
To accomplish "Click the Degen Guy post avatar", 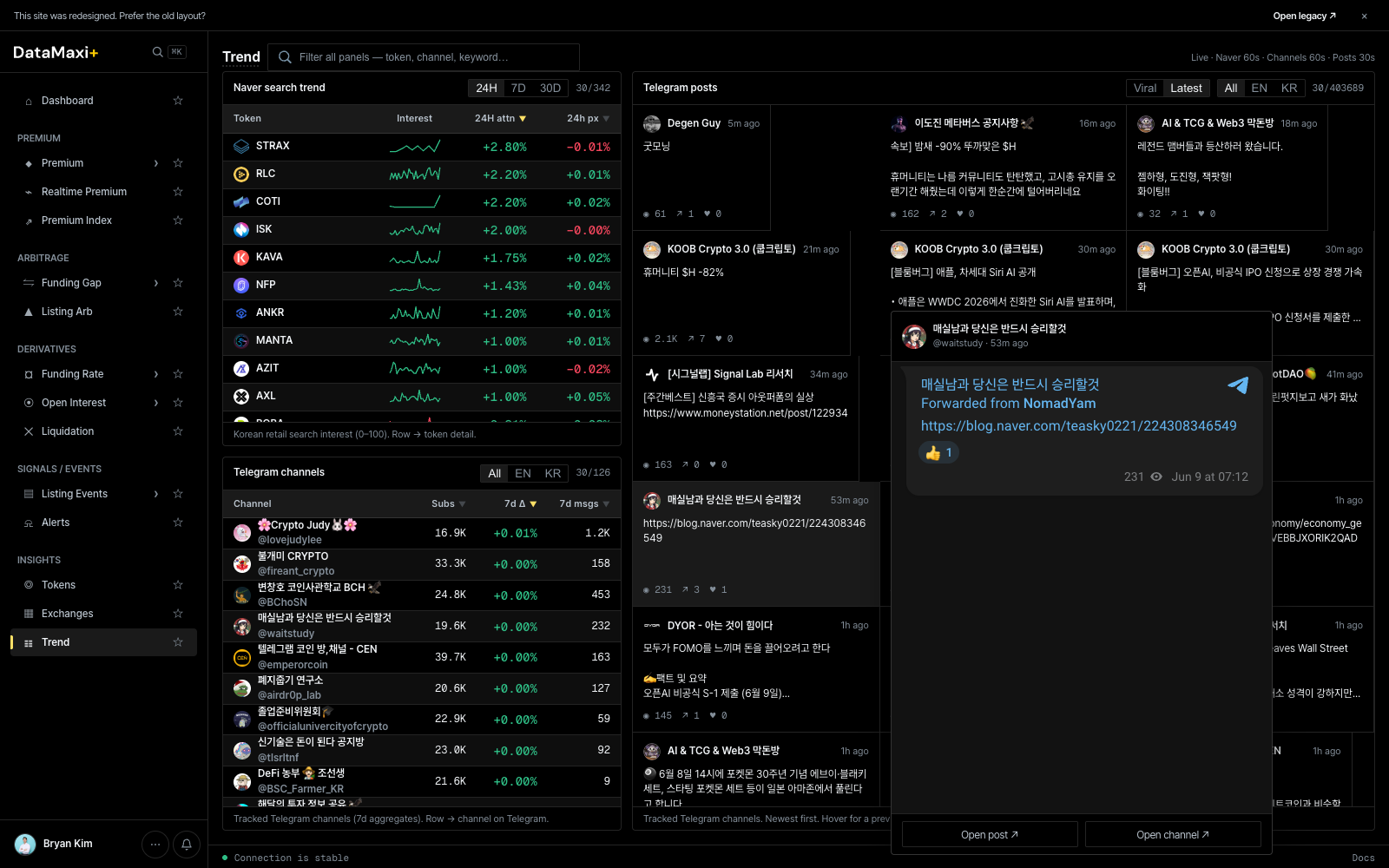I will (x=652, y=124).
